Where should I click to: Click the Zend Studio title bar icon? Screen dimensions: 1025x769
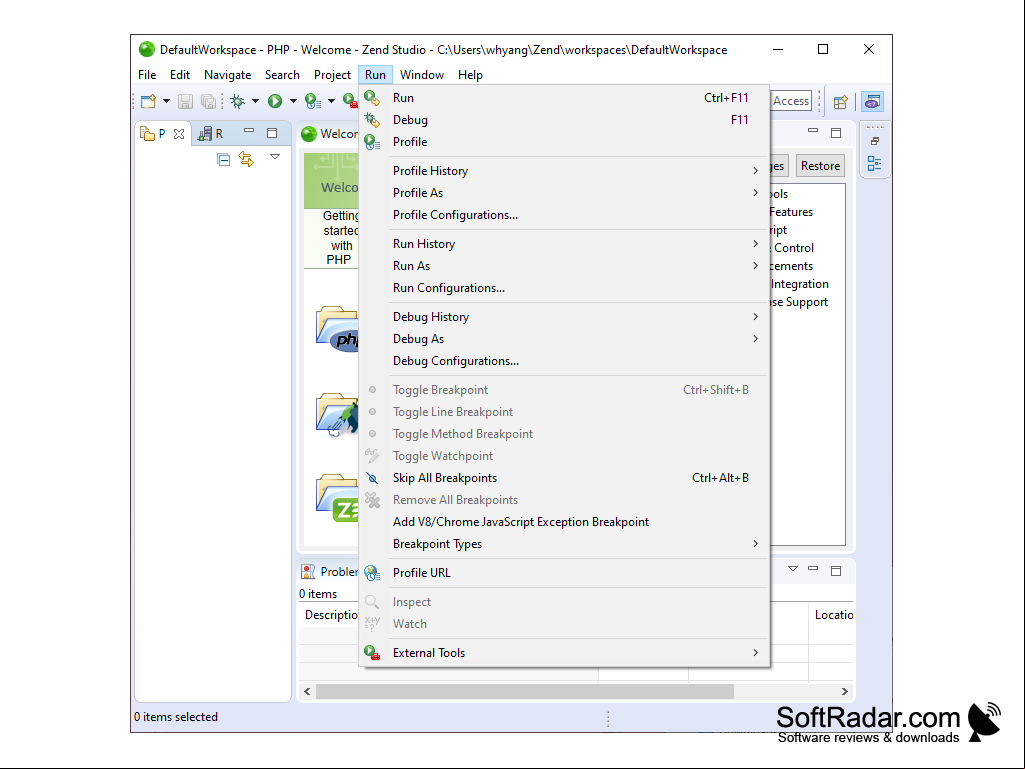click(146, 50)
